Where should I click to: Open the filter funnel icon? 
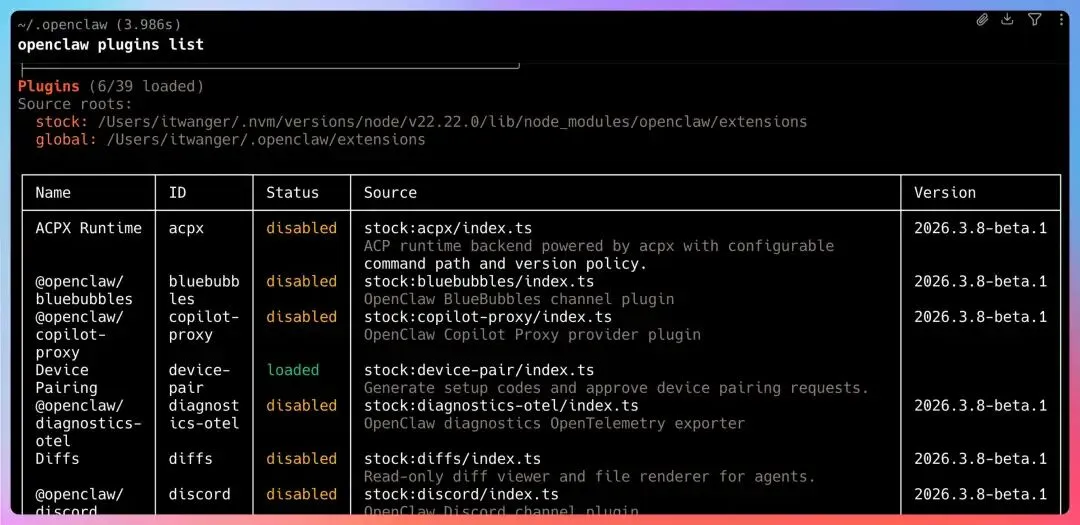tap(1035, 19)
